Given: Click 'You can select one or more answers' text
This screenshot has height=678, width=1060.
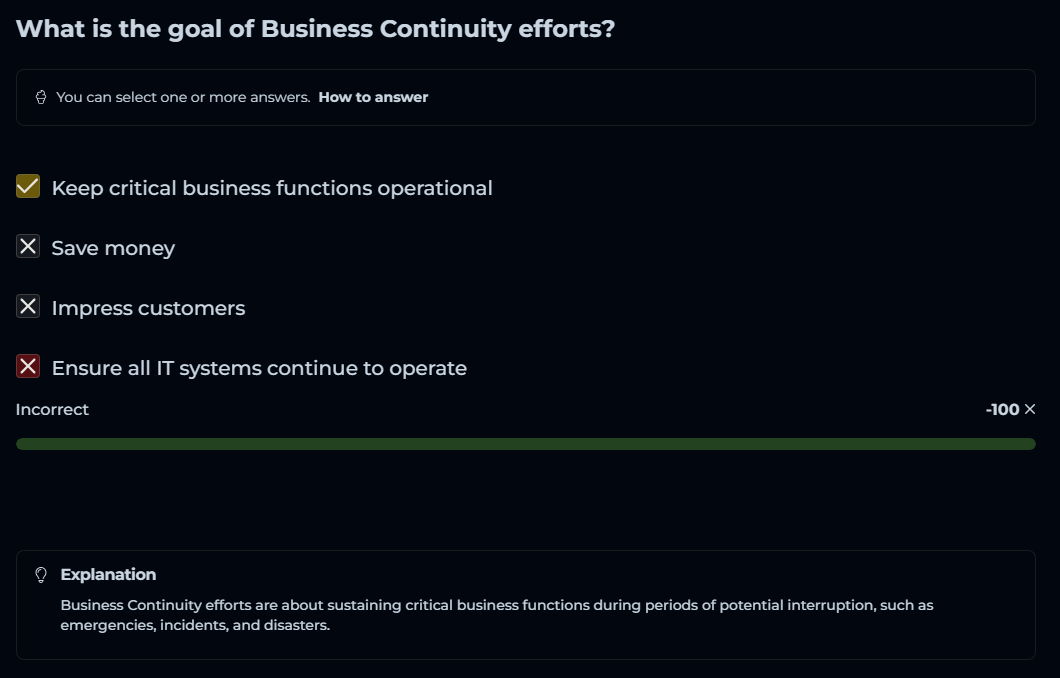Looking at the screenshot, I should coord(183,97).
